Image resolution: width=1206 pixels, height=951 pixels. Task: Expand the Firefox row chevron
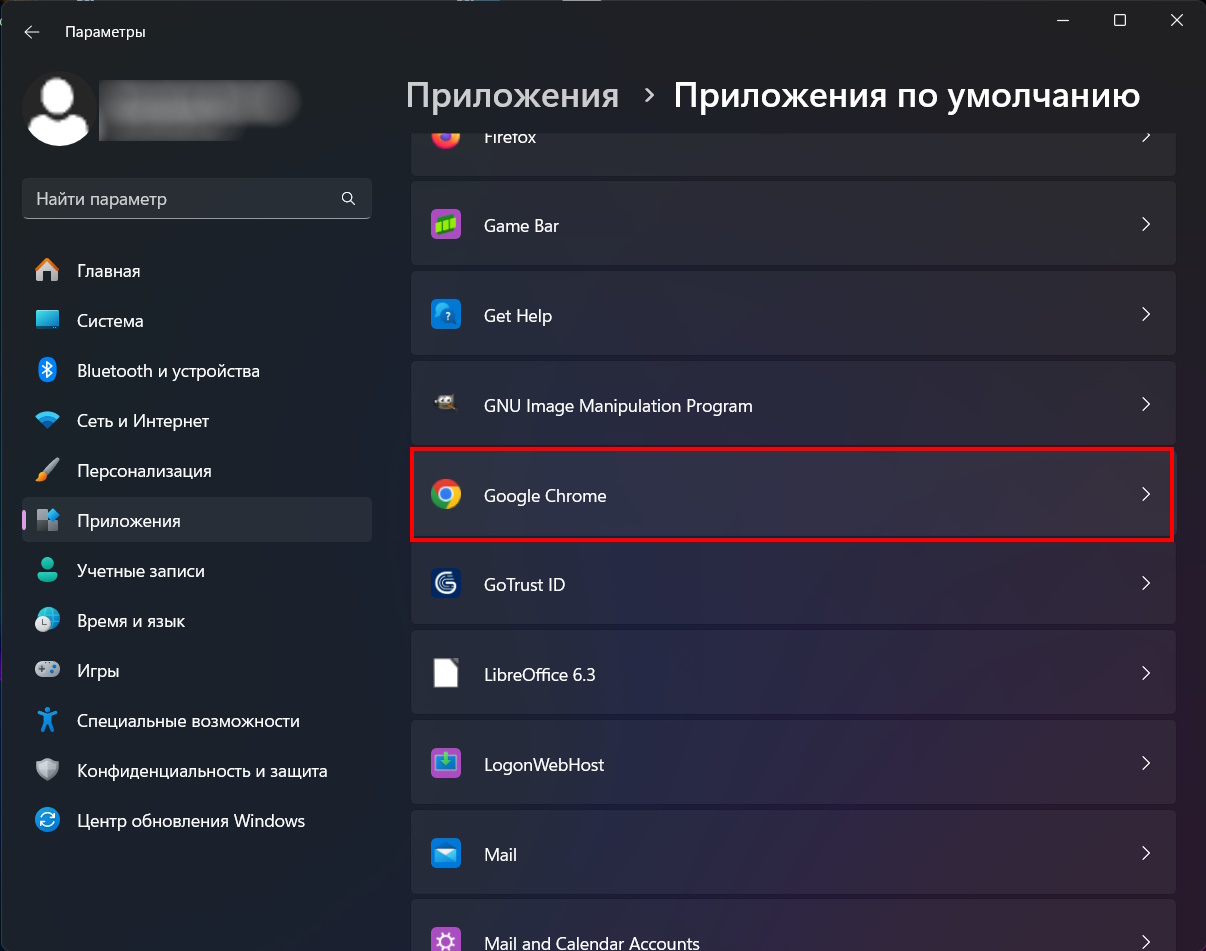[x=1146, y=136]
